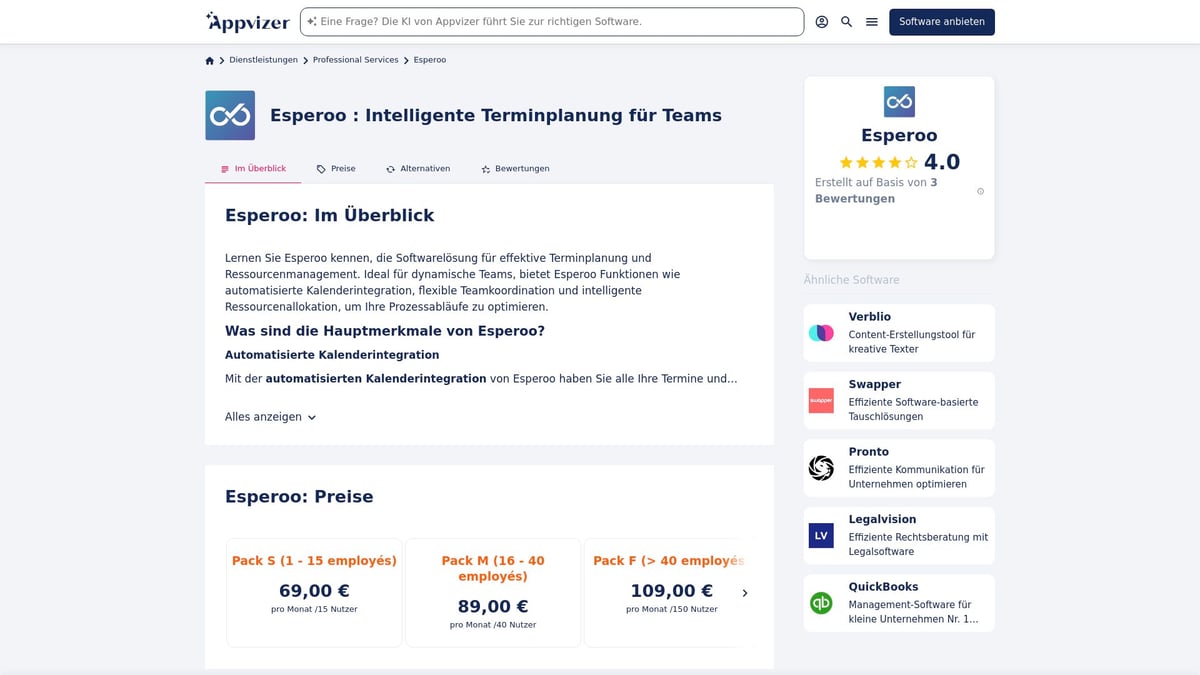Click the 109,00 € price
The height and width of the screenshot is (675, 1200).
[671, 591]
